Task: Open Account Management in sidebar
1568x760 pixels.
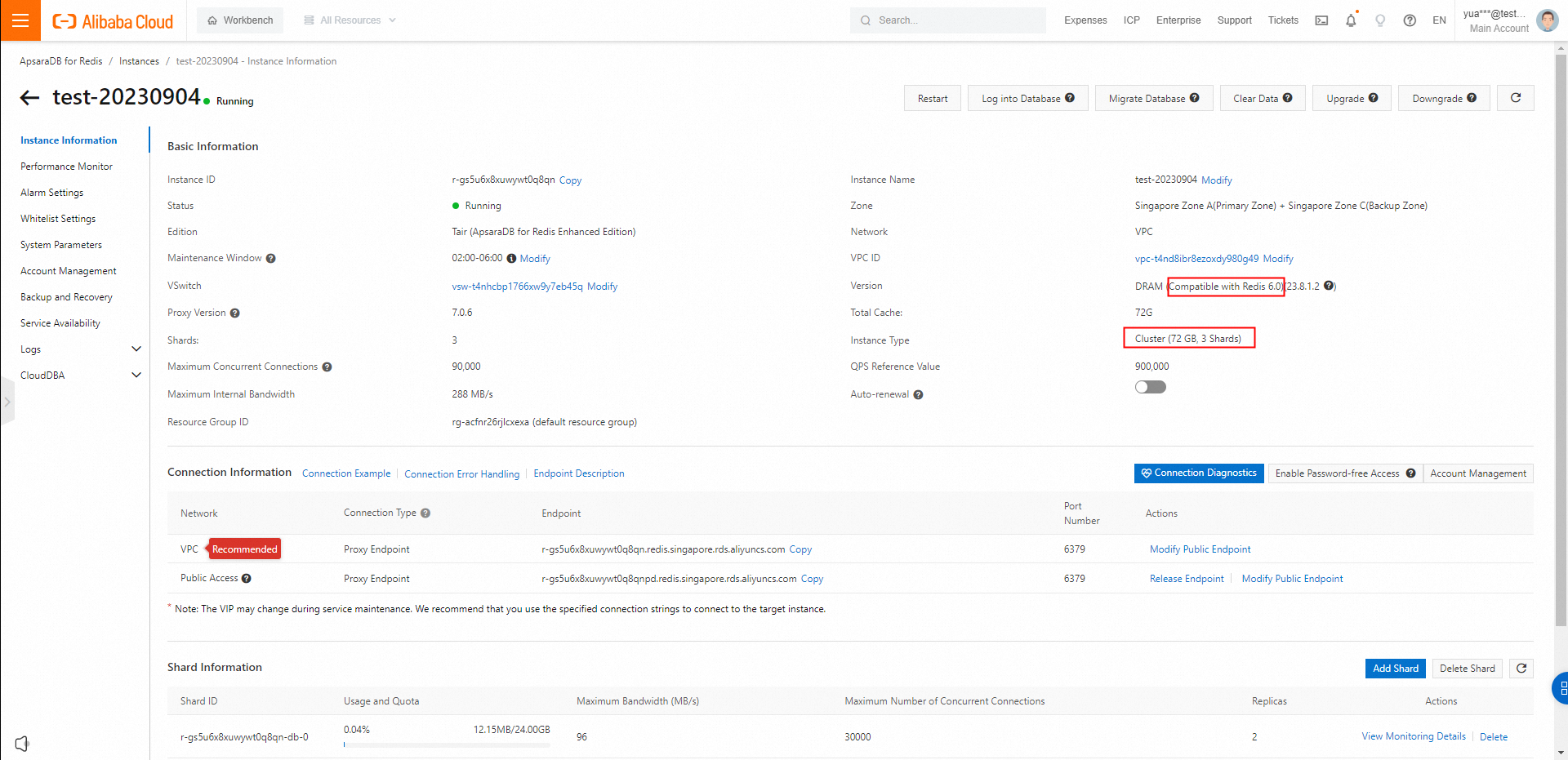Action: (69, 271)
